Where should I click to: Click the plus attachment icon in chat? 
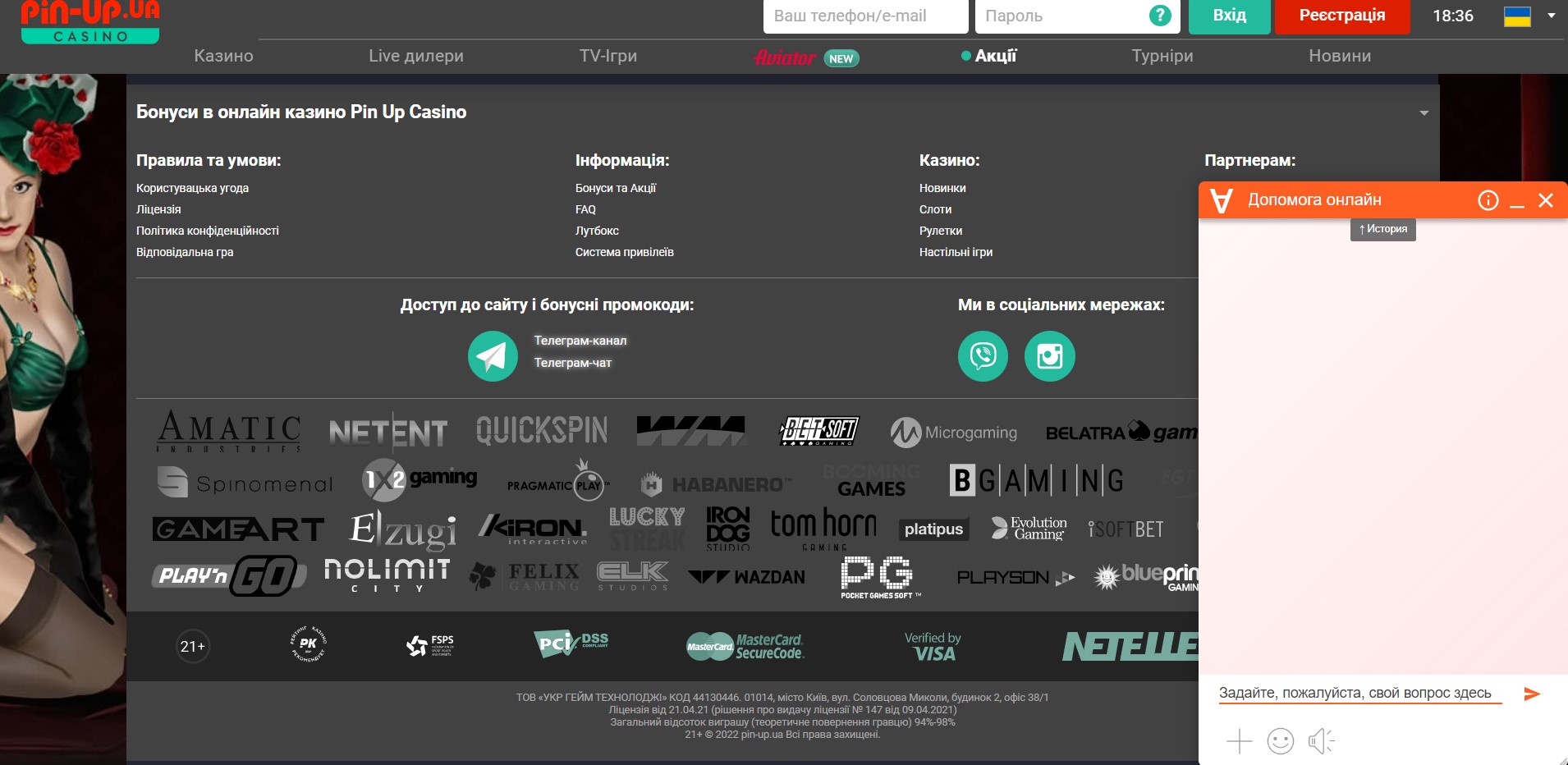click(x=1239, y=741)
